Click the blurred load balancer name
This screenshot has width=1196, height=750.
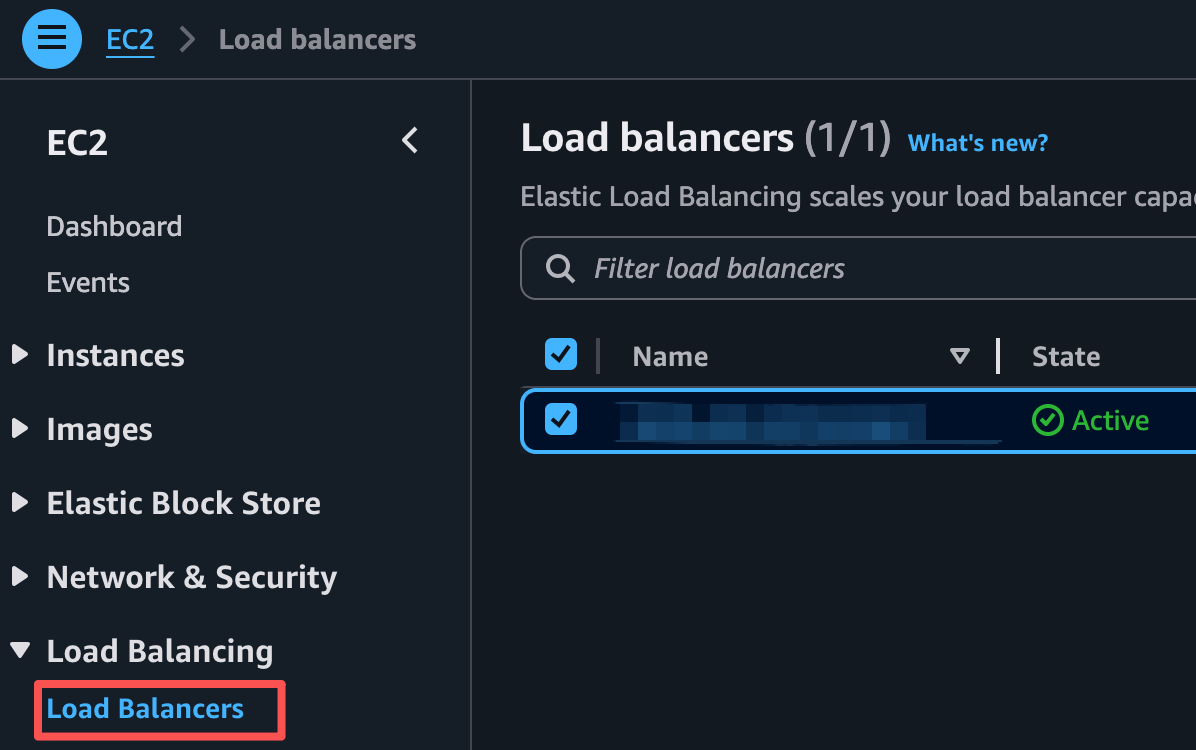click(771, 422)
